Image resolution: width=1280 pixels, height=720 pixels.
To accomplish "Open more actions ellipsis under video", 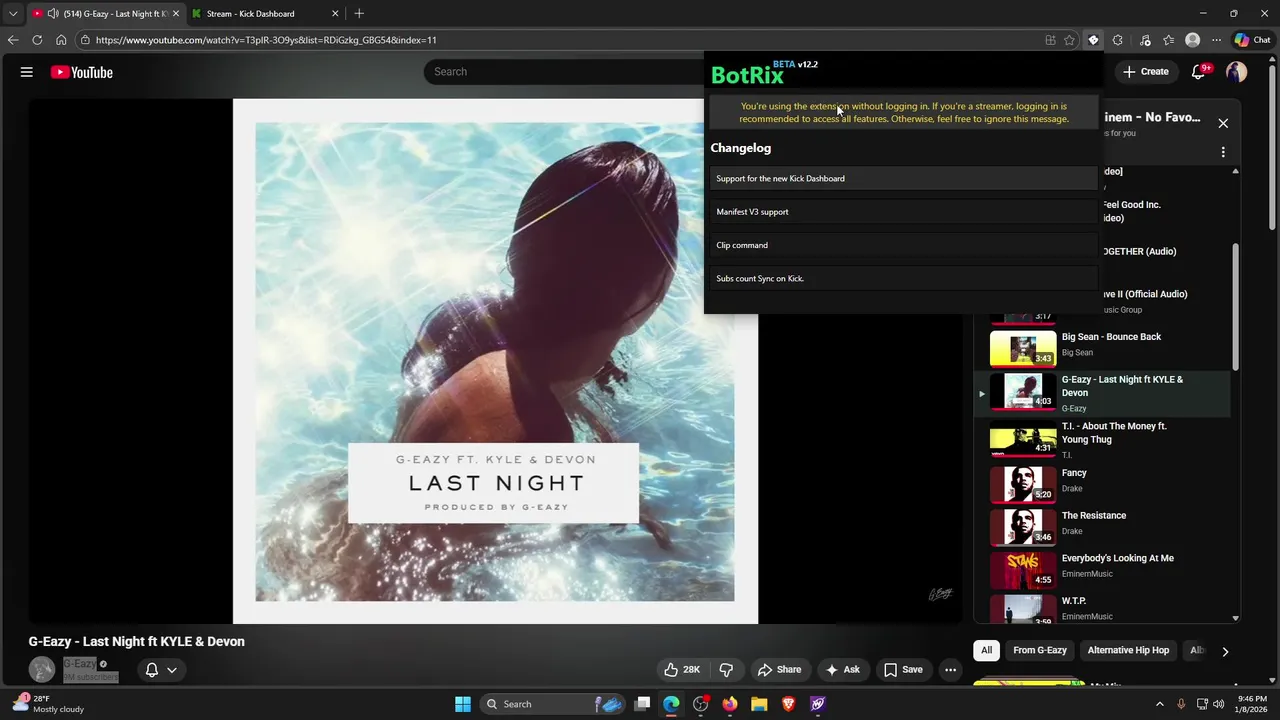I will click(x=951, y=669).
